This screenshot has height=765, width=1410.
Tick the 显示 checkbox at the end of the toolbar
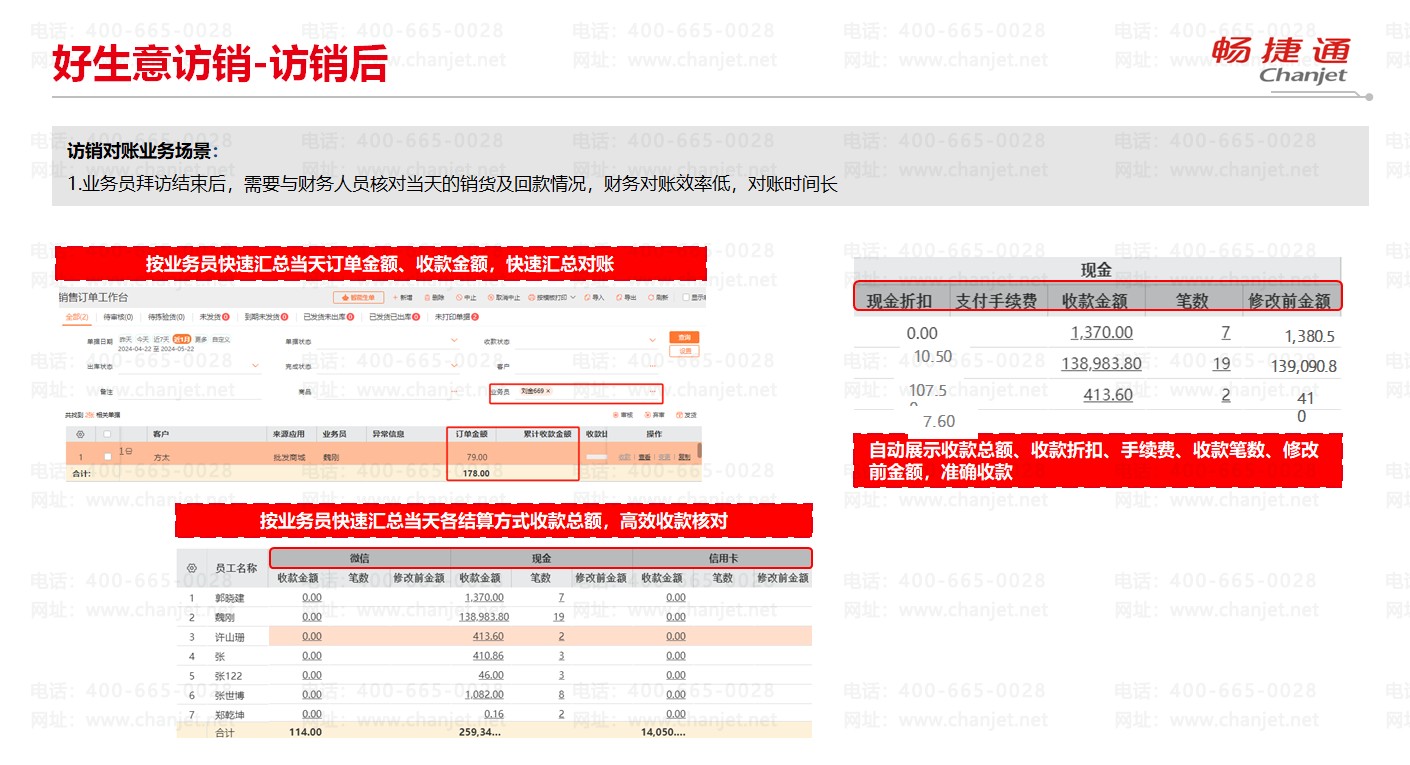[686, 298]
